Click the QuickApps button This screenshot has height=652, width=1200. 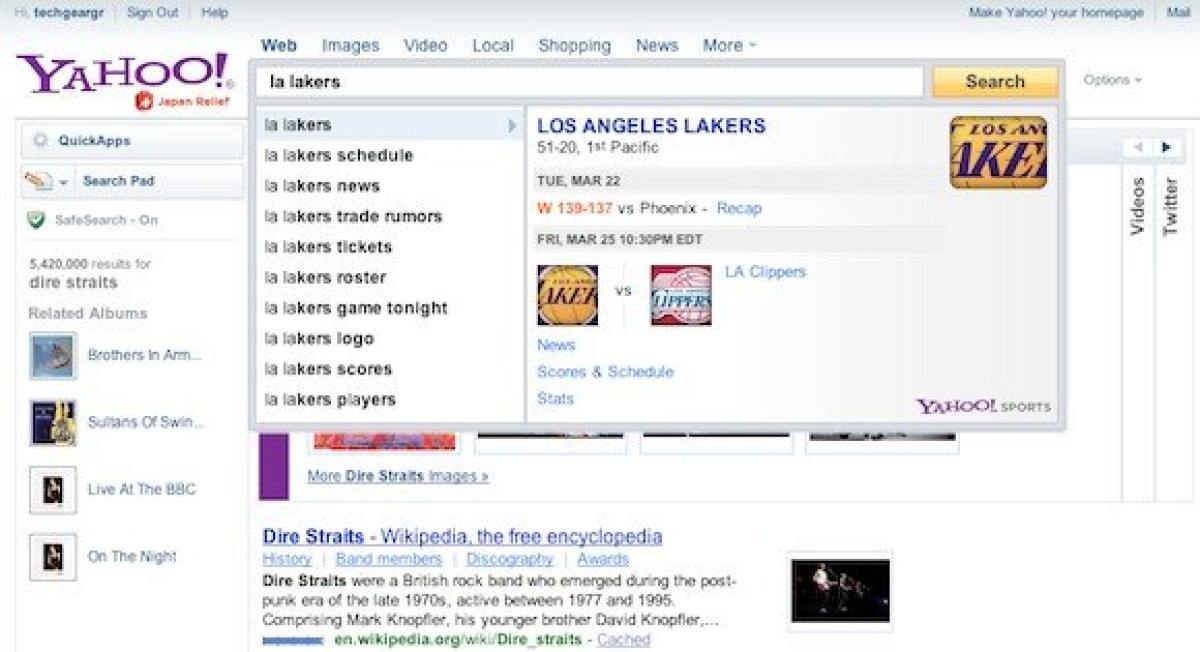[131, 141]
